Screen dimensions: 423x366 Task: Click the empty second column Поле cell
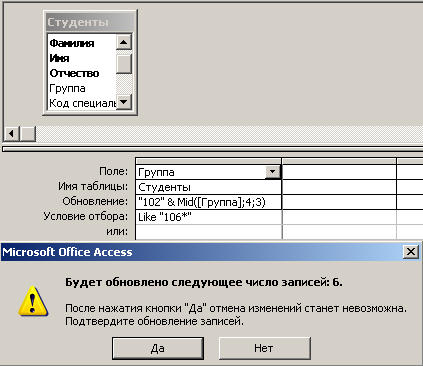tap(339, 172)
